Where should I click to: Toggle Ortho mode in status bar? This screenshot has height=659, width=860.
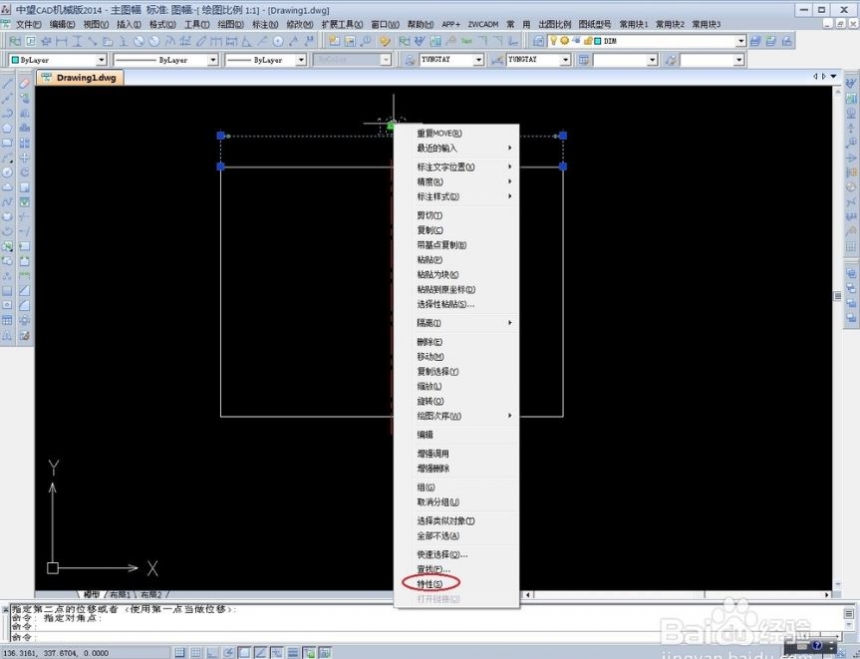pos(212,652)
